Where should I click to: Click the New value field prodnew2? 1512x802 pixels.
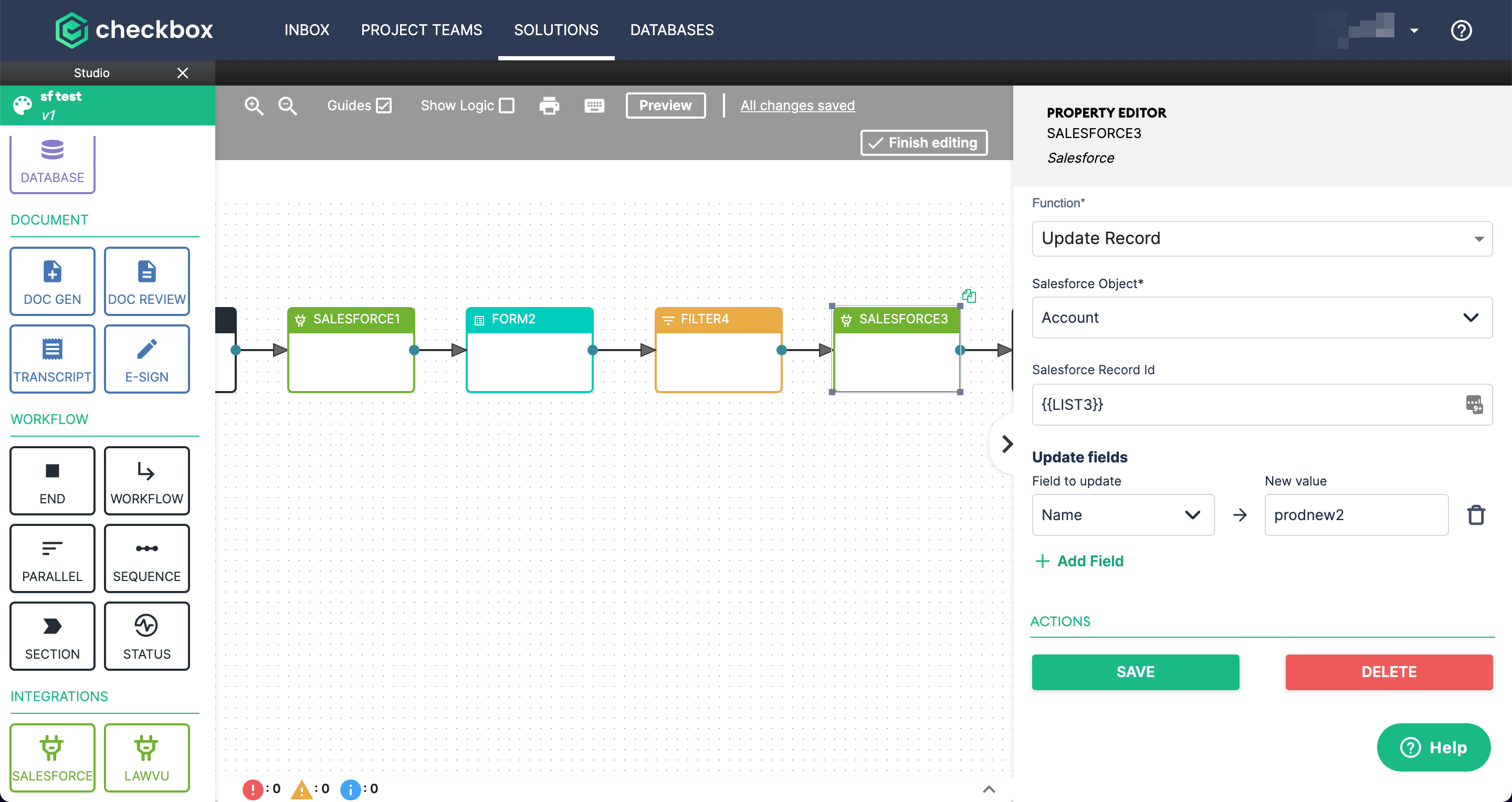1356,514
